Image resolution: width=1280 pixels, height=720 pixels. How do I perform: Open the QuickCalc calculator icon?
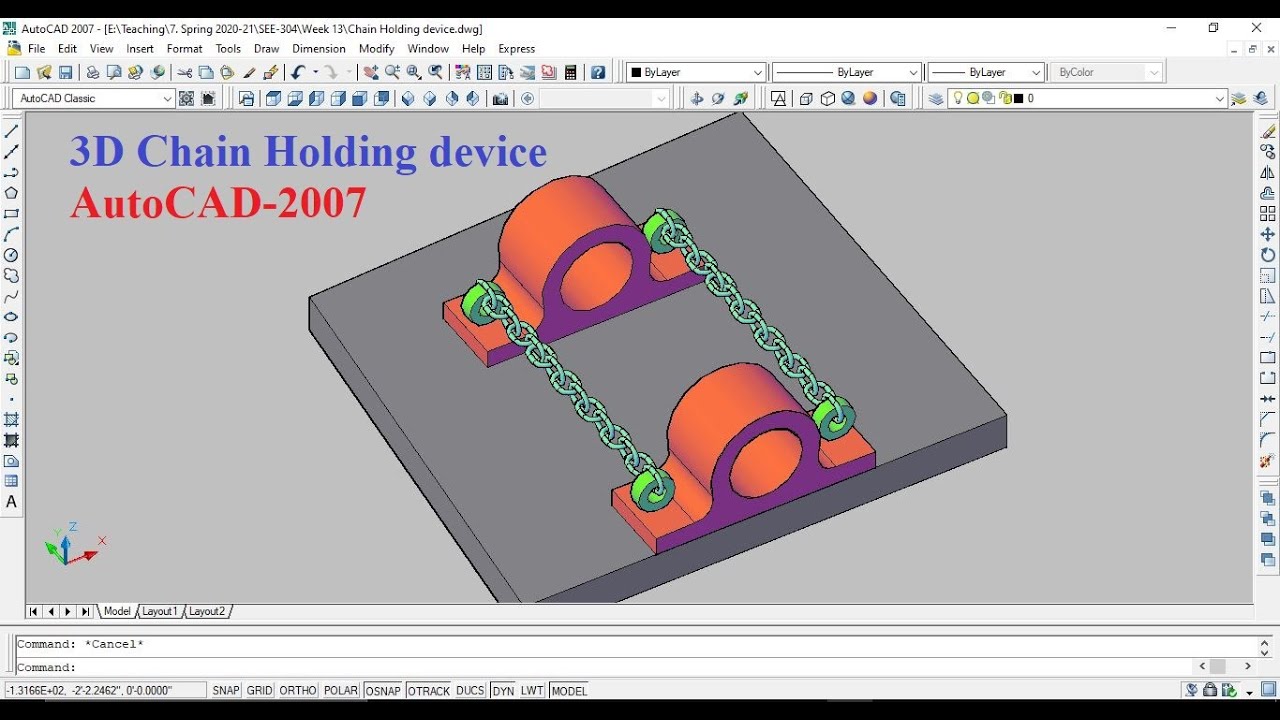(x=571, y=72)
